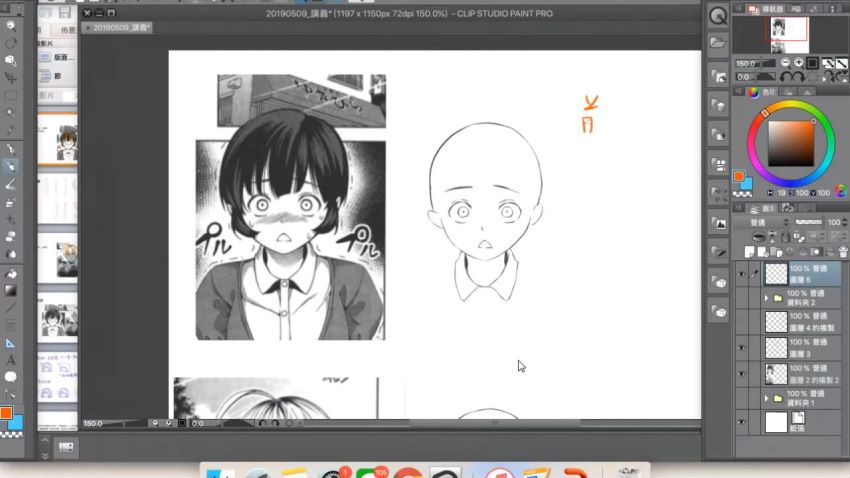Toggle visibility of folder 資料夾 1
This screenshot has height=478, width=850.
pyautogui.click(x=741, y=398)
